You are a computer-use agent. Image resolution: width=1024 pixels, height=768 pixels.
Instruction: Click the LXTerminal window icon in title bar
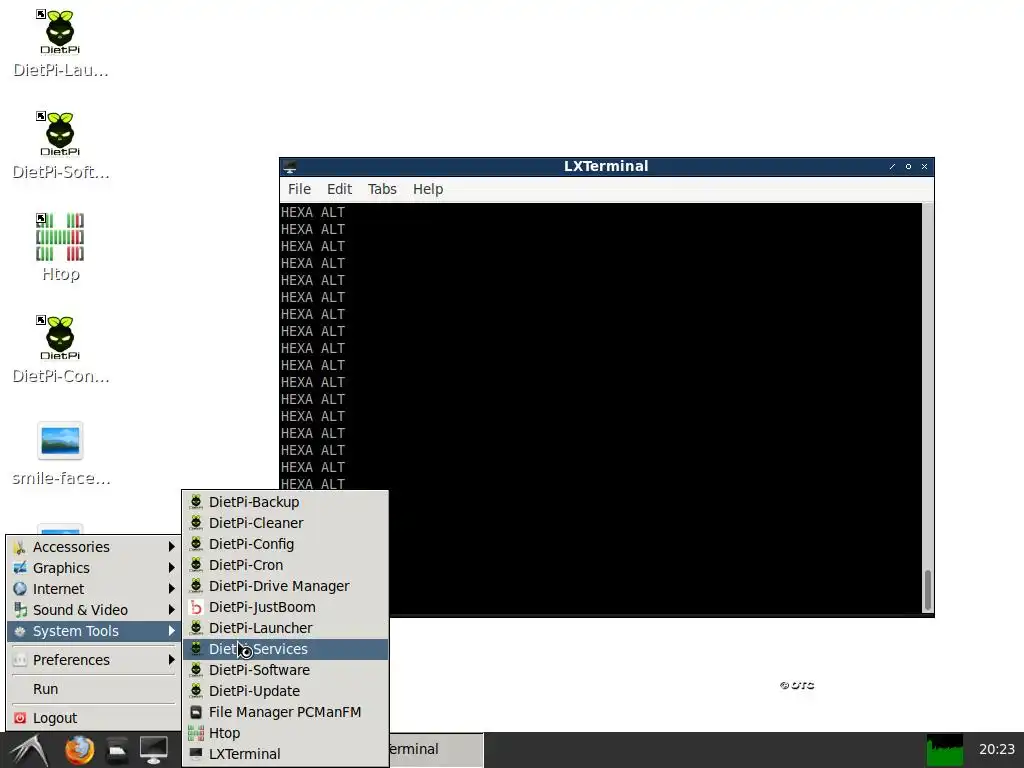click(x=290, y=167)
